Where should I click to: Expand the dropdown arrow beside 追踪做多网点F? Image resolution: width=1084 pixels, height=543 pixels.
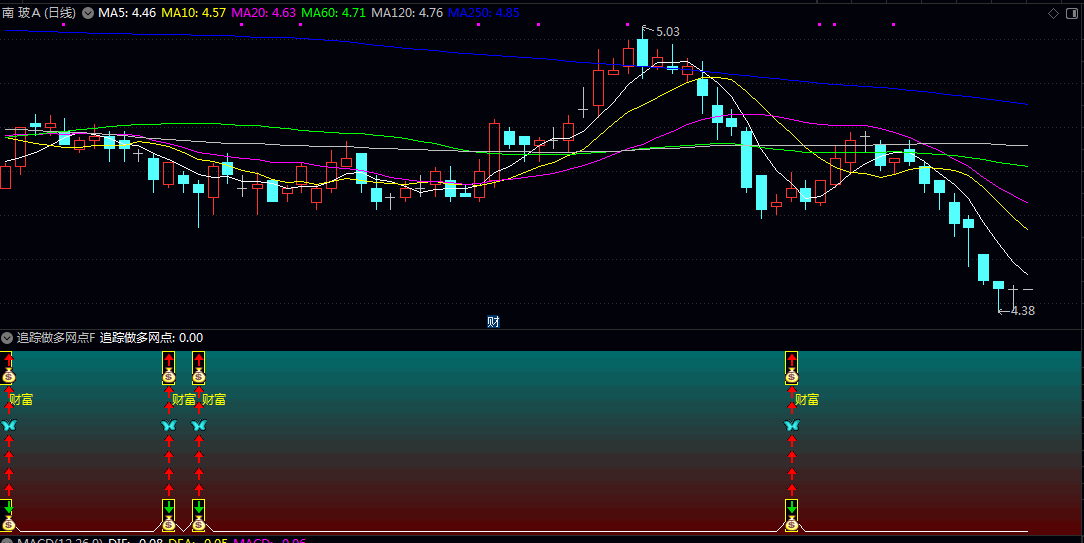click(8, 338)
